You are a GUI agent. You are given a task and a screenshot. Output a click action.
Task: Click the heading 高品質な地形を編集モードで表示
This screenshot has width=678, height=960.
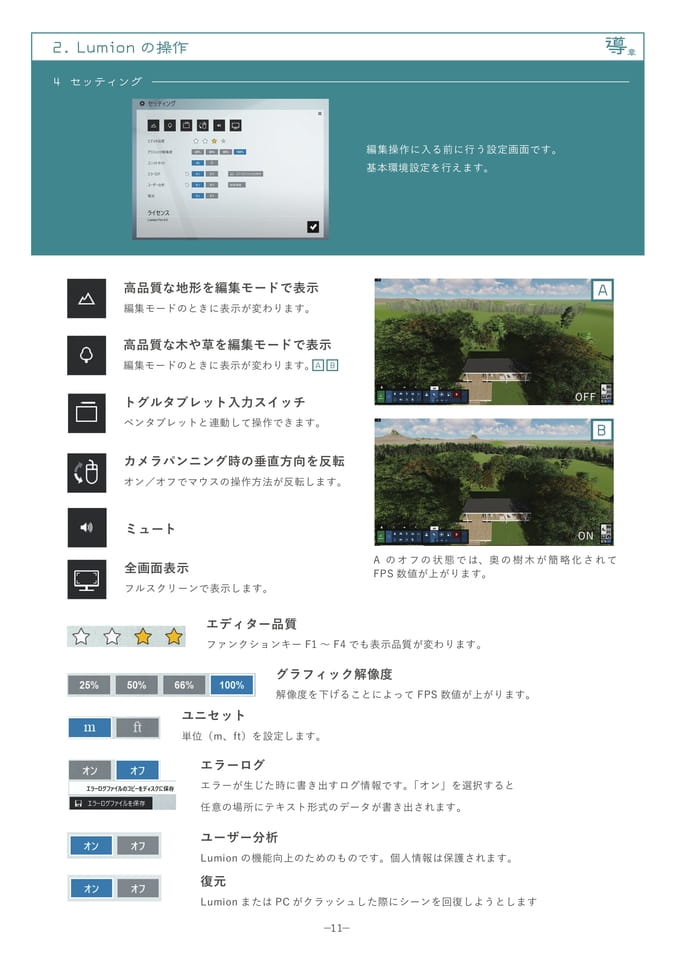tap(221, 288)
